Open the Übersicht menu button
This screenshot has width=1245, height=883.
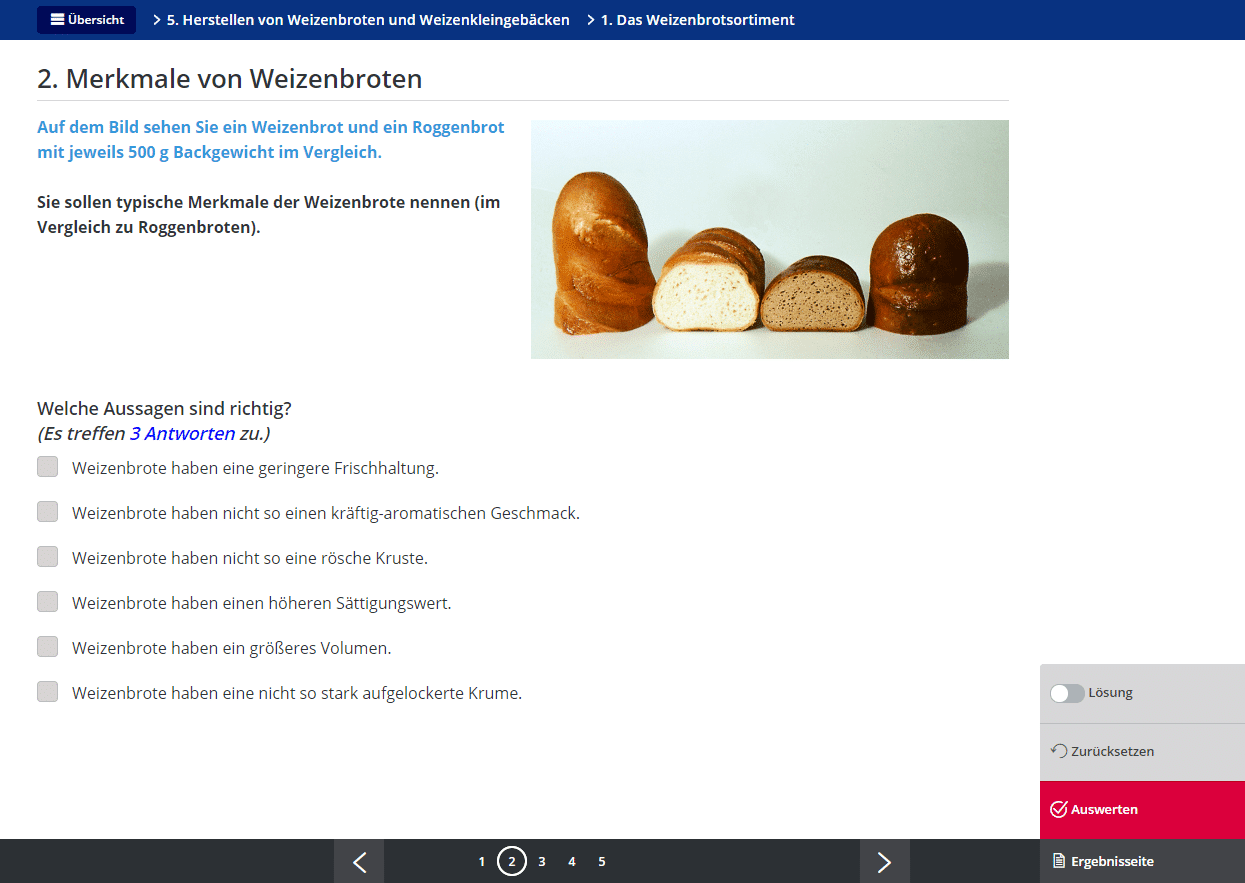86,20
